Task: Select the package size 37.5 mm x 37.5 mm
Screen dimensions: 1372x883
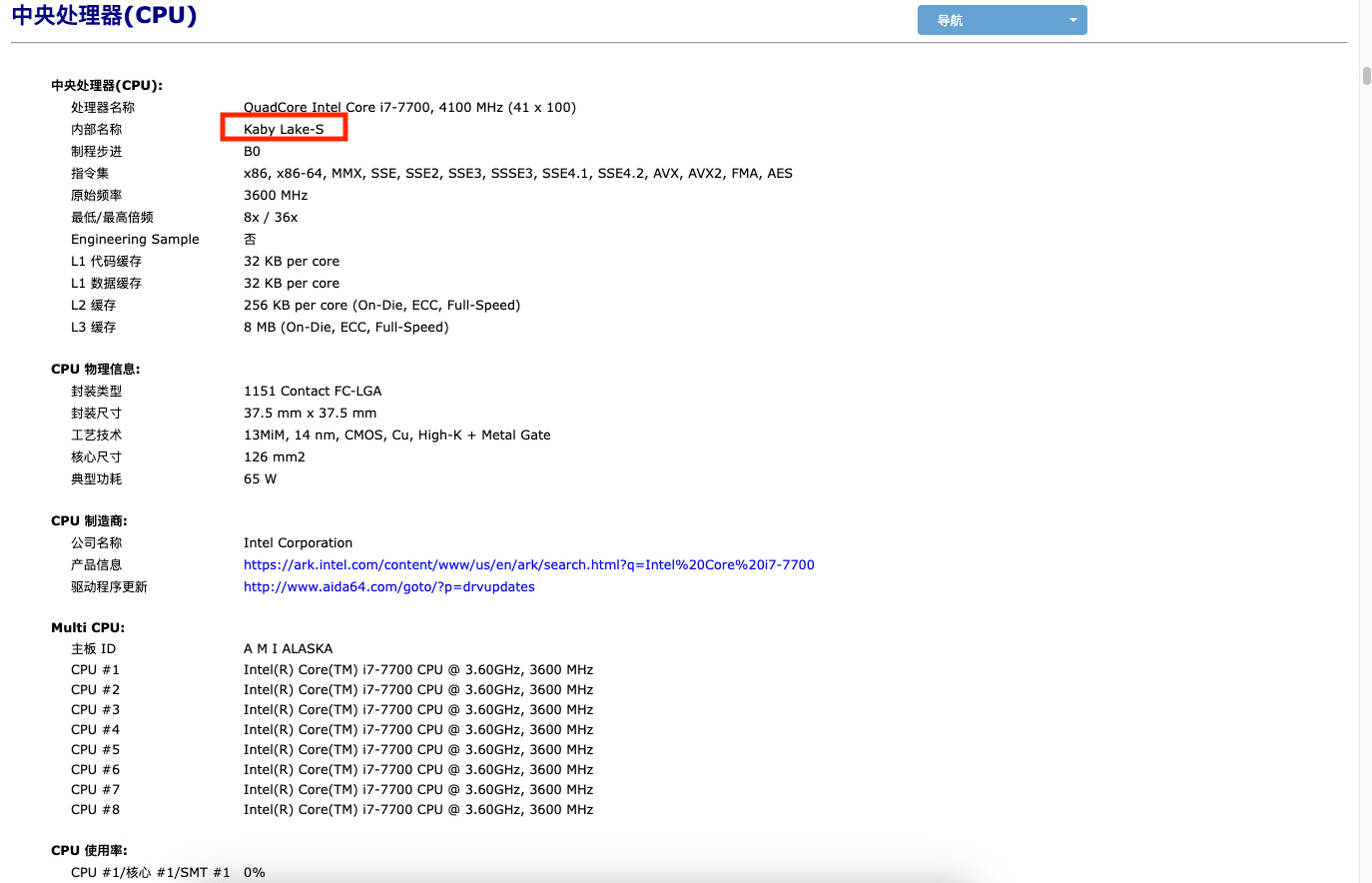Action: 311,413
